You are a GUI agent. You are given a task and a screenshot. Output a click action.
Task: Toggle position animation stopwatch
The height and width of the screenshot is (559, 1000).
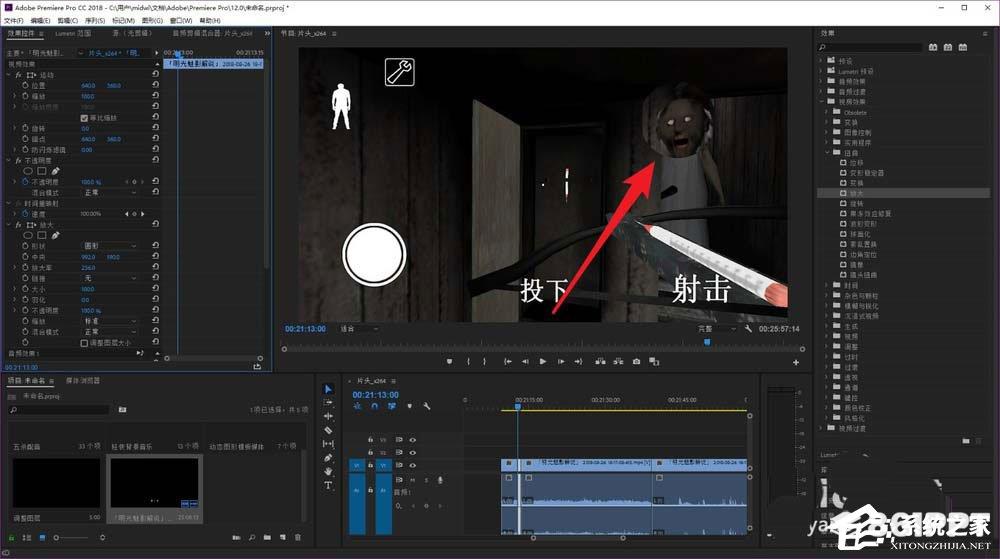pyautogui.click(x=26, y=85)
